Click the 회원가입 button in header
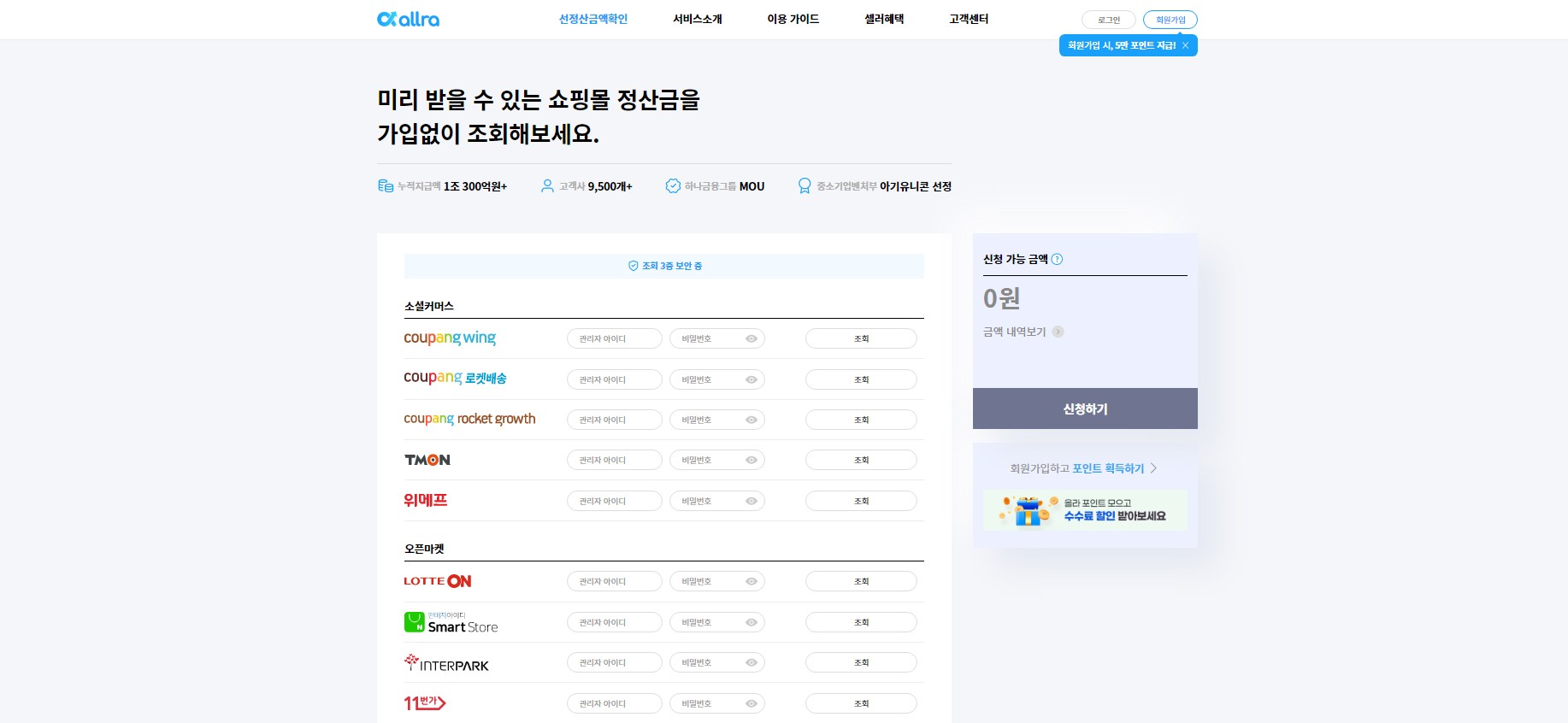Viewport: 1568px width, 723px height. (1170, 20)
